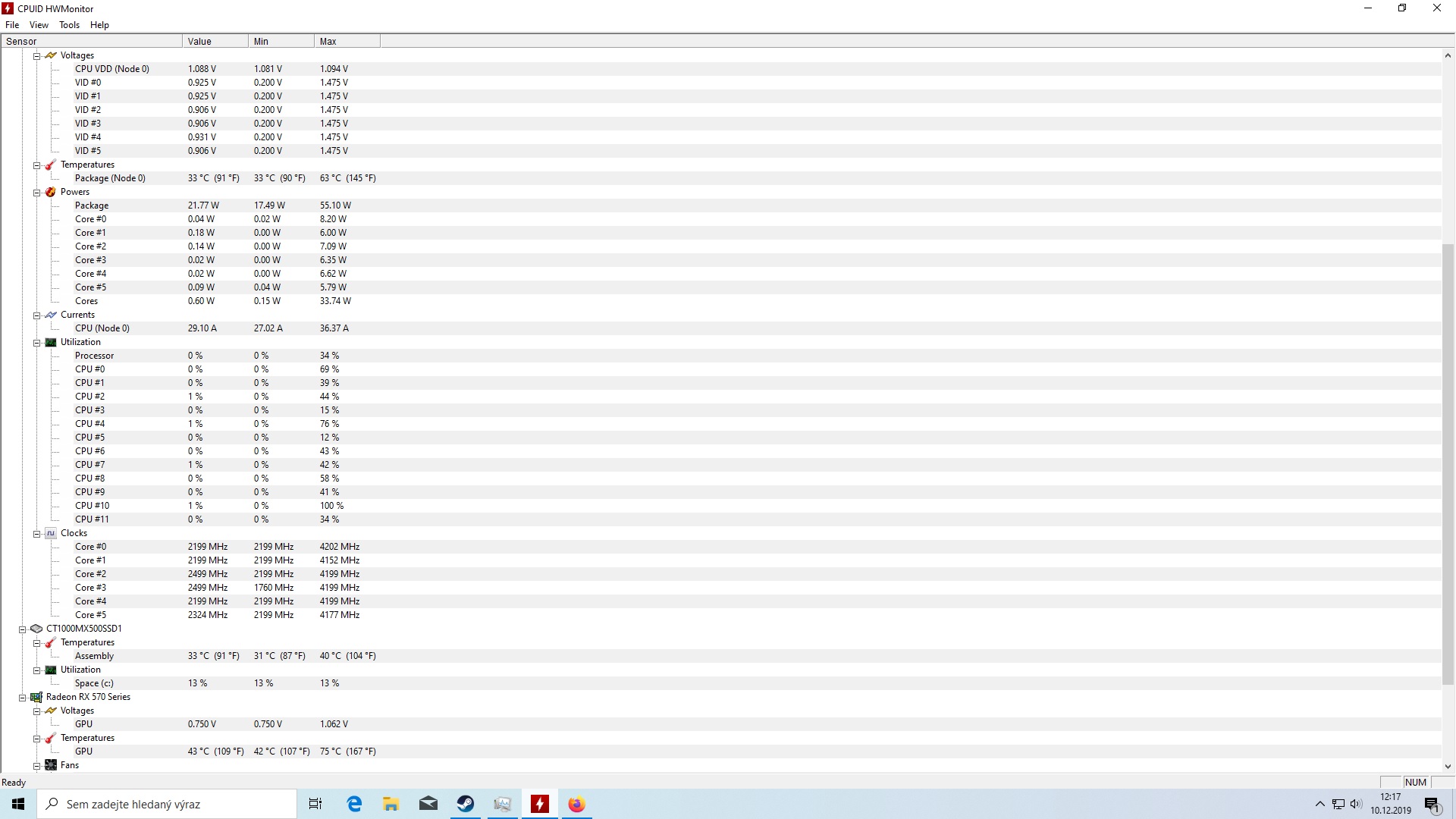Click the red thermometer icon next to Temperatures

coord(51,165)
